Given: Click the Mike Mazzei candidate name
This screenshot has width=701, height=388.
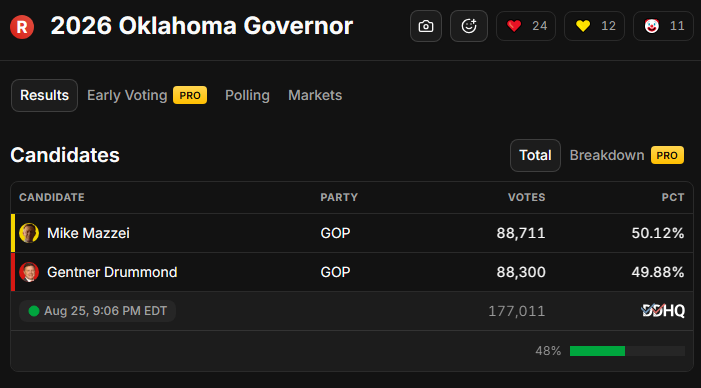Looking at the screenshot, I should point(88,233).
